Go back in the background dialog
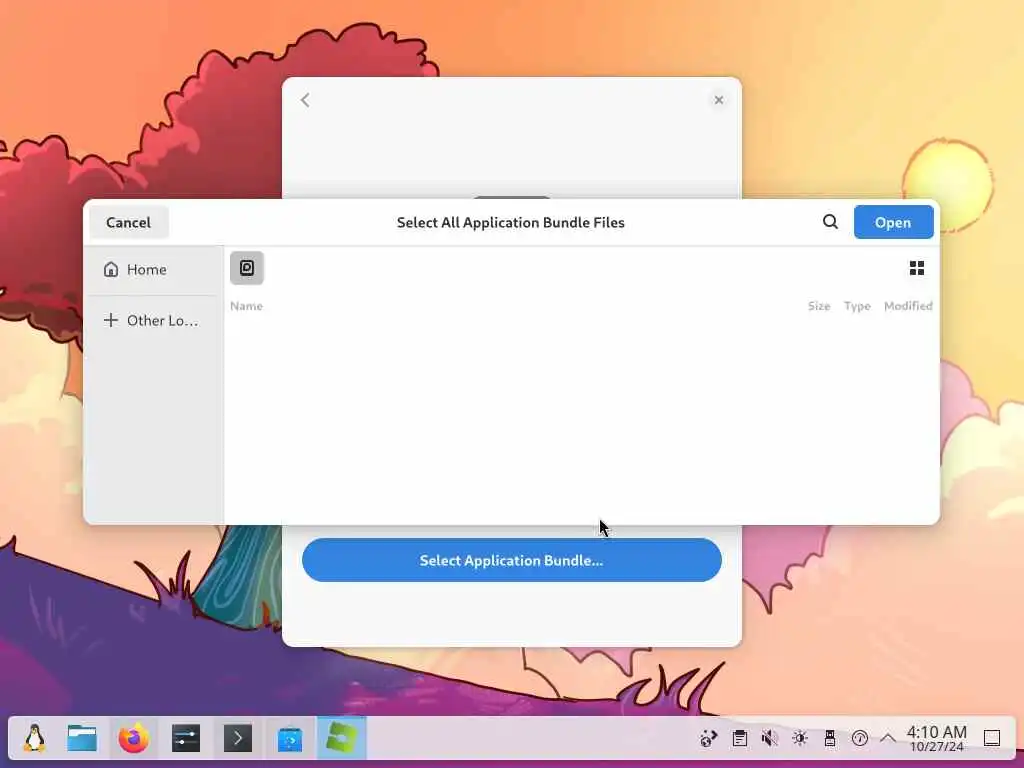This screenshot has height=768, width=1024. (x=305, y=100)
